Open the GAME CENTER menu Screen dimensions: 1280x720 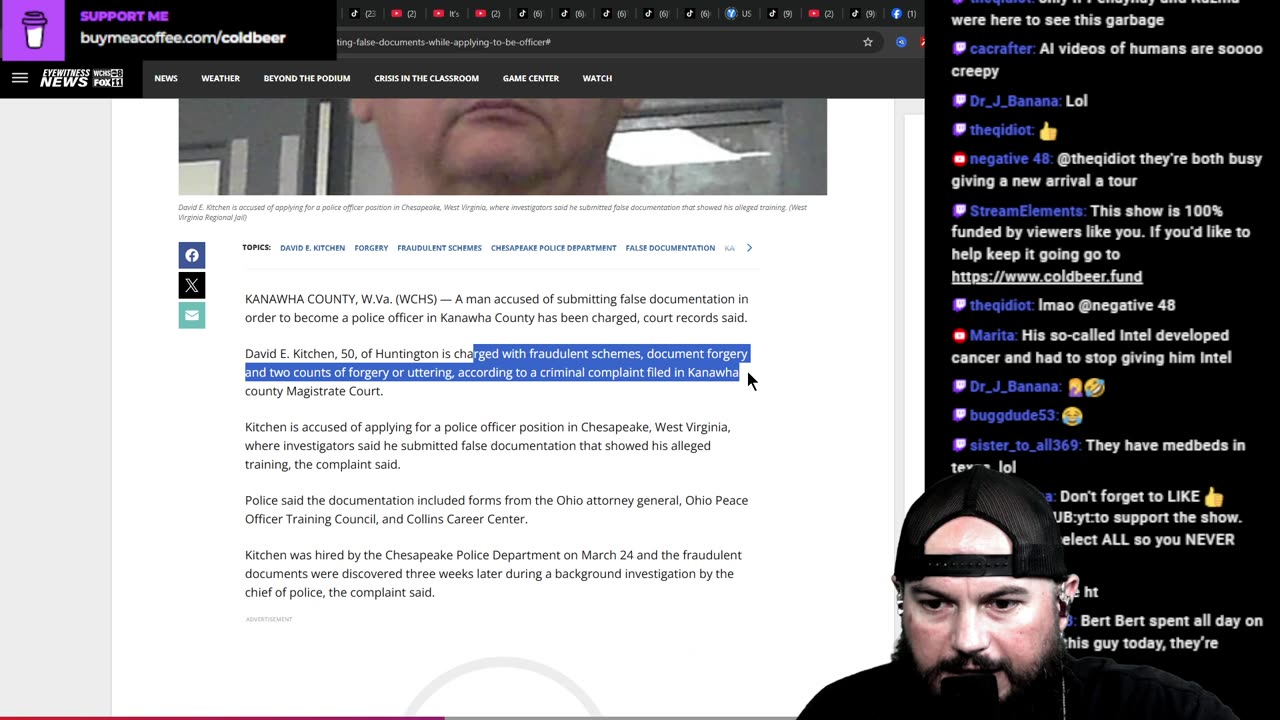(531, 78)
